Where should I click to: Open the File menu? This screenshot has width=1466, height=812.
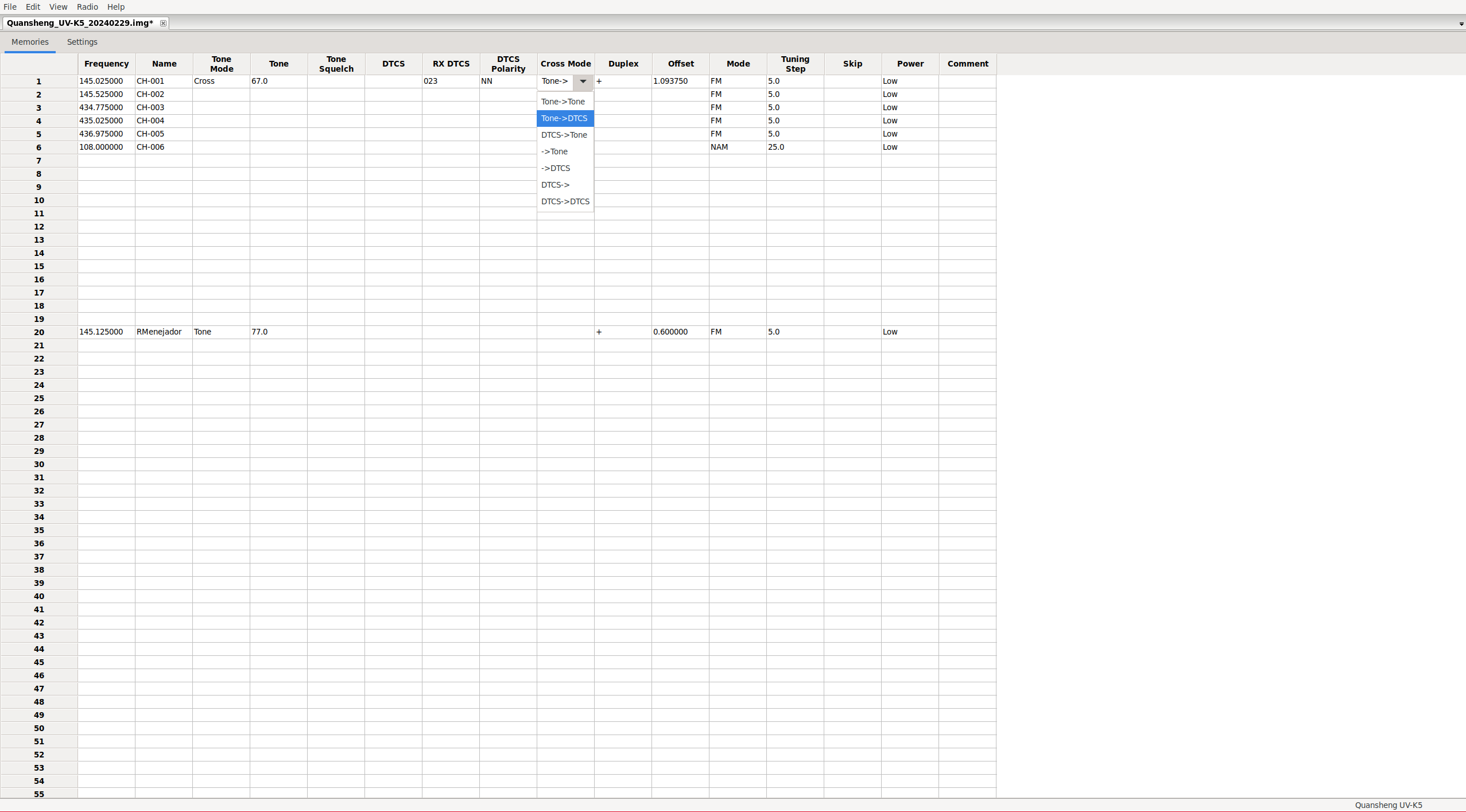point(10,7)
